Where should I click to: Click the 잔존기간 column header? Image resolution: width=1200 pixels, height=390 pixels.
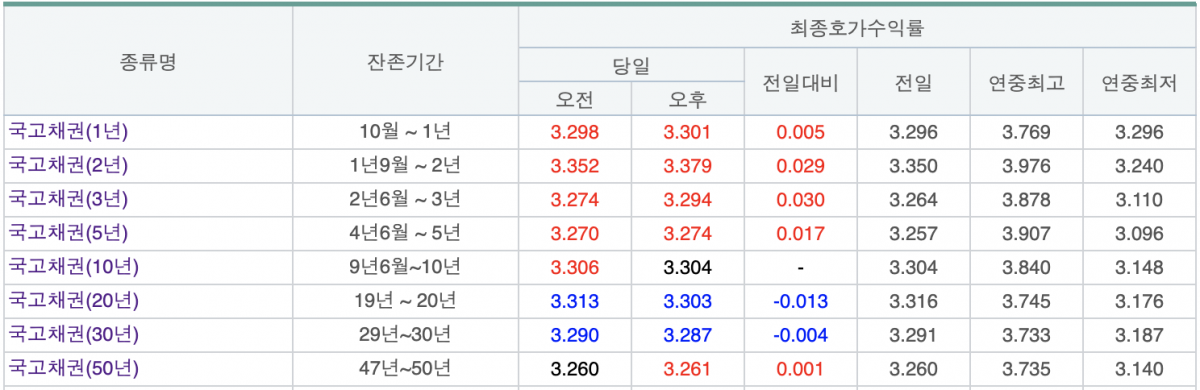pyautogui.click(x=405, y=63)
